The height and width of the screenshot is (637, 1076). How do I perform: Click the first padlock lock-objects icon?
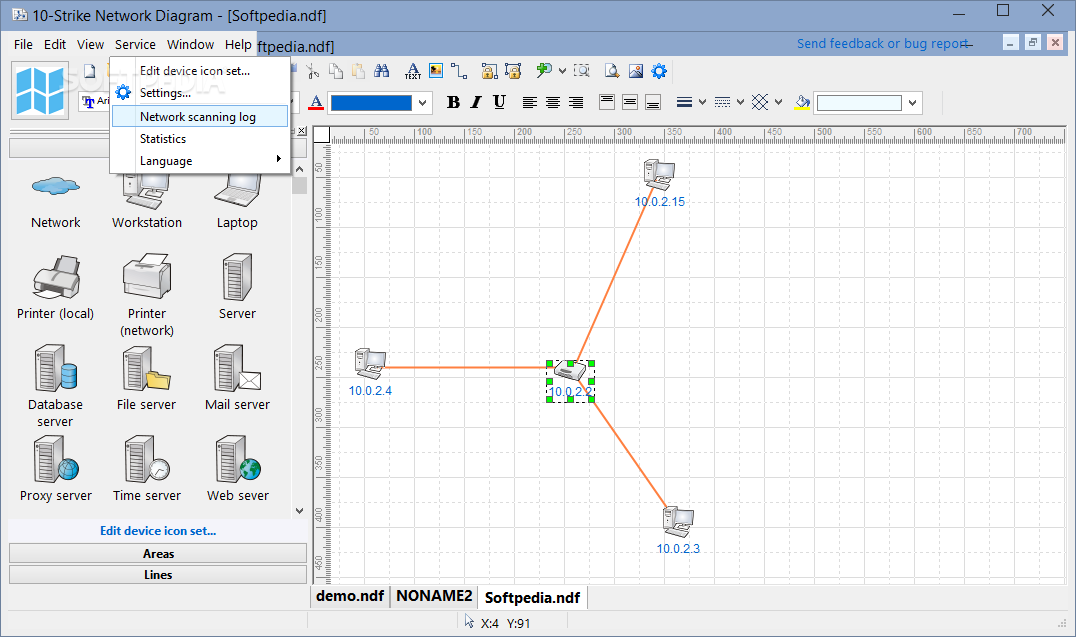[x=489, y=71]
